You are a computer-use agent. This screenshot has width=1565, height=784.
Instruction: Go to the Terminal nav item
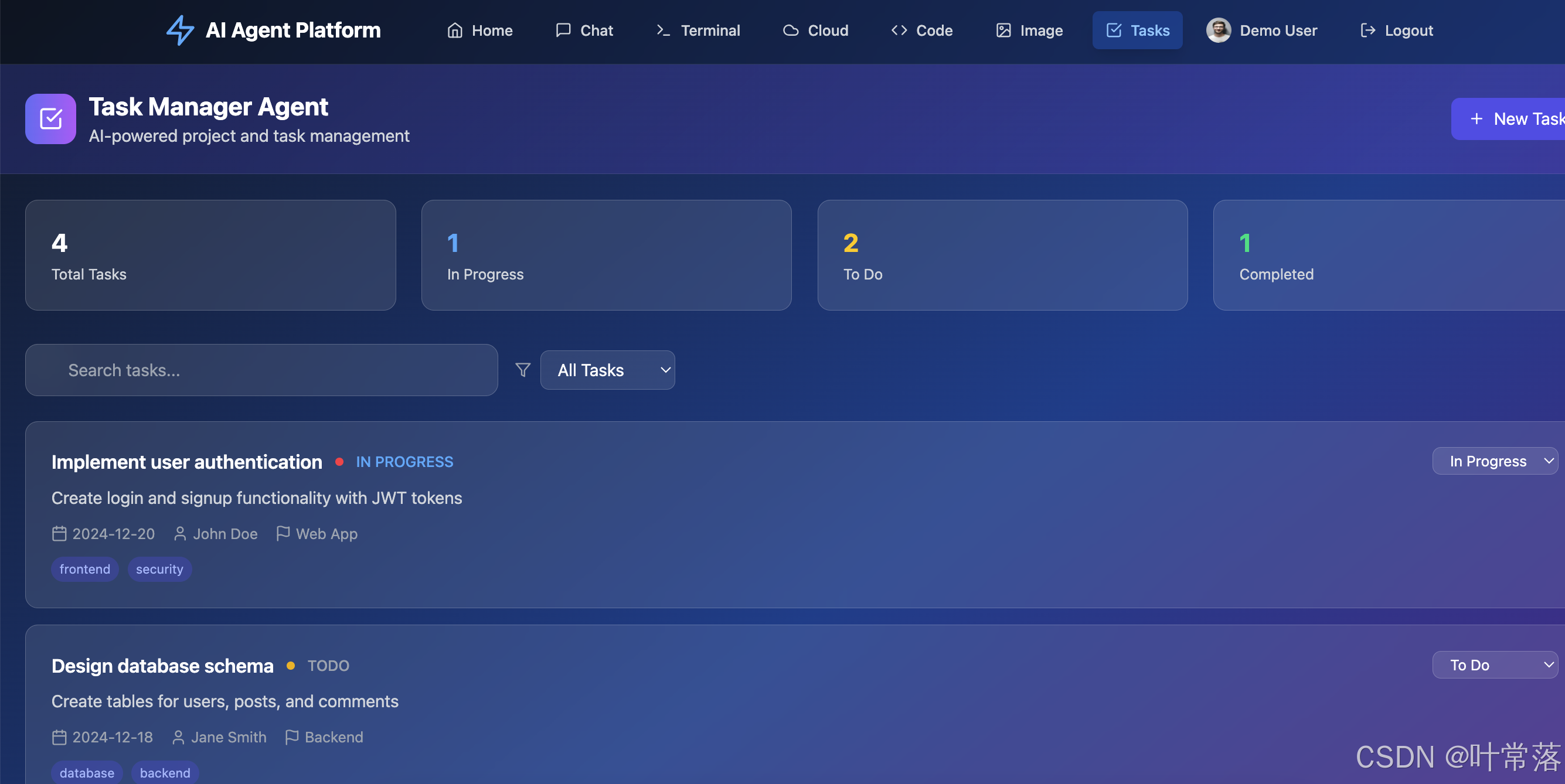(x=698, y=30)
